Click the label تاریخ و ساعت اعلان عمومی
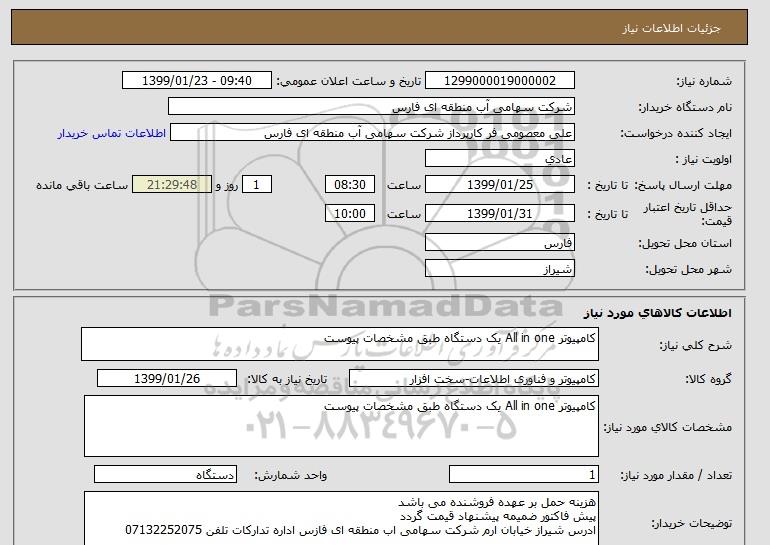The width and height of the screenshot is (770, 545). click(349, 81)
